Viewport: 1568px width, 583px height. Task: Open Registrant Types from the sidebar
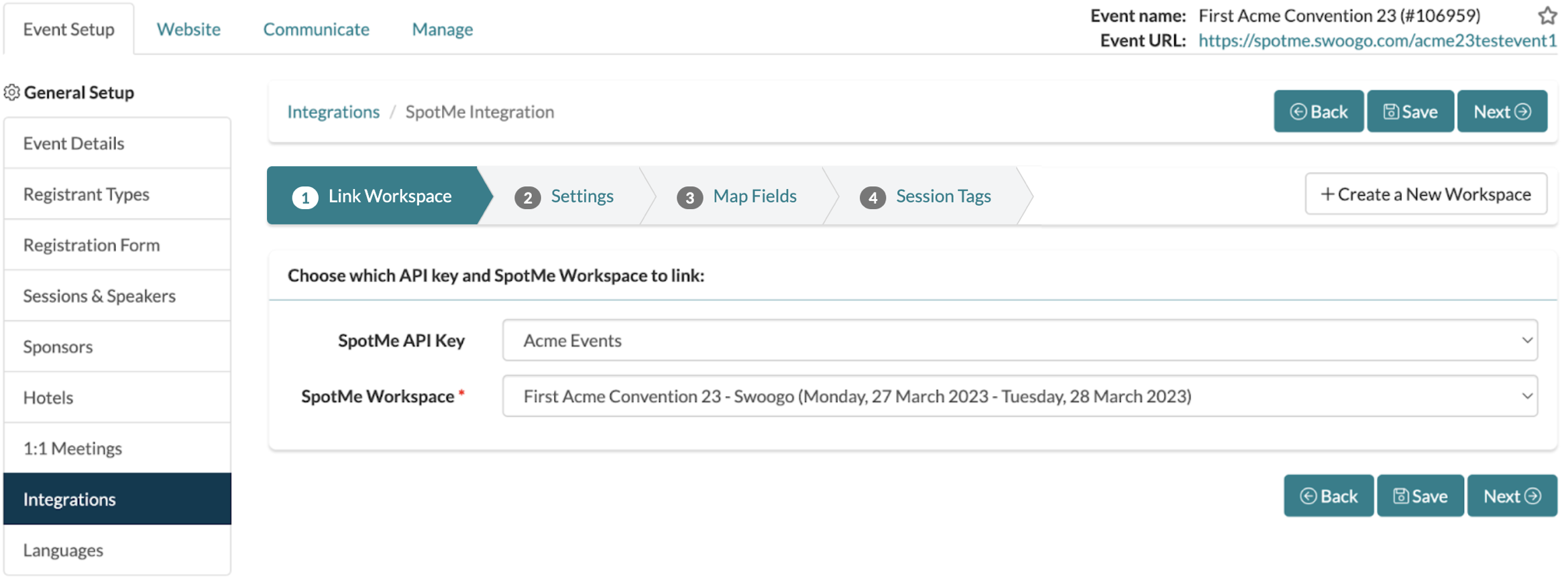click(x=86, y=194)
